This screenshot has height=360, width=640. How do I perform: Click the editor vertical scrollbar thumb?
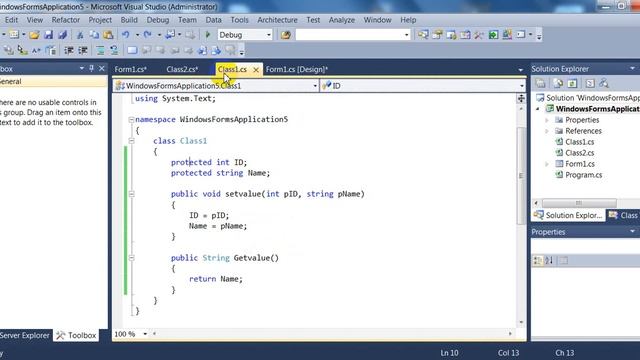point(521,176)
